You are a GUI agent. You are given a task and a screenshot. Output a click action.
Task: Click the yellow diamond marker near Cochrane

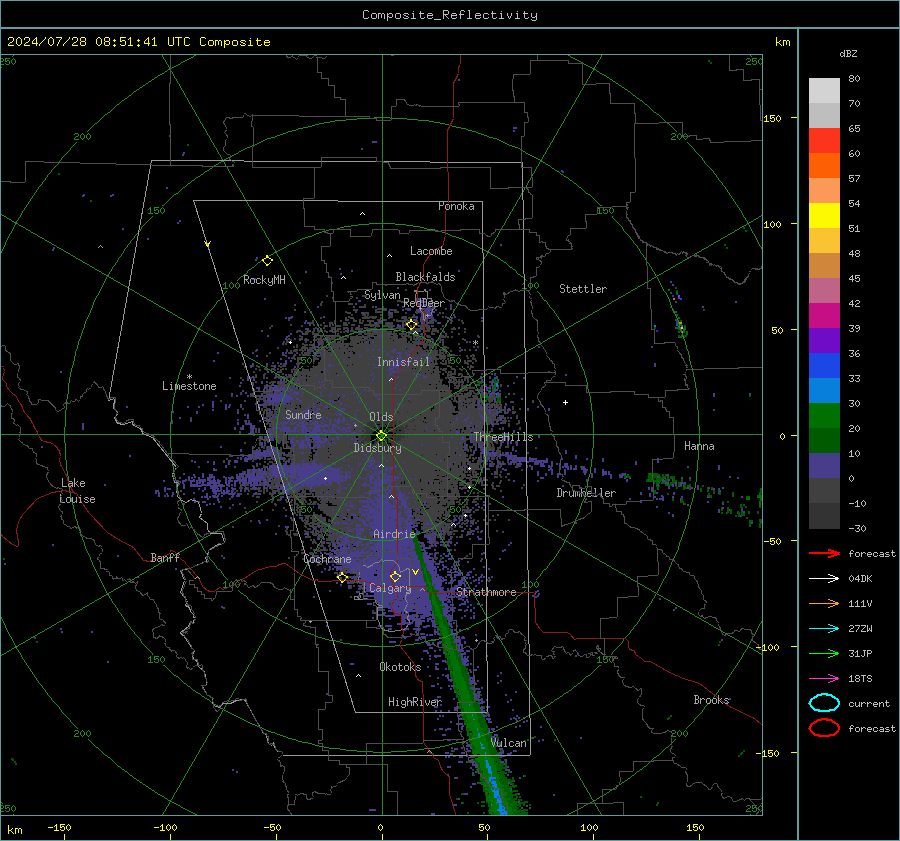(342, 577)
